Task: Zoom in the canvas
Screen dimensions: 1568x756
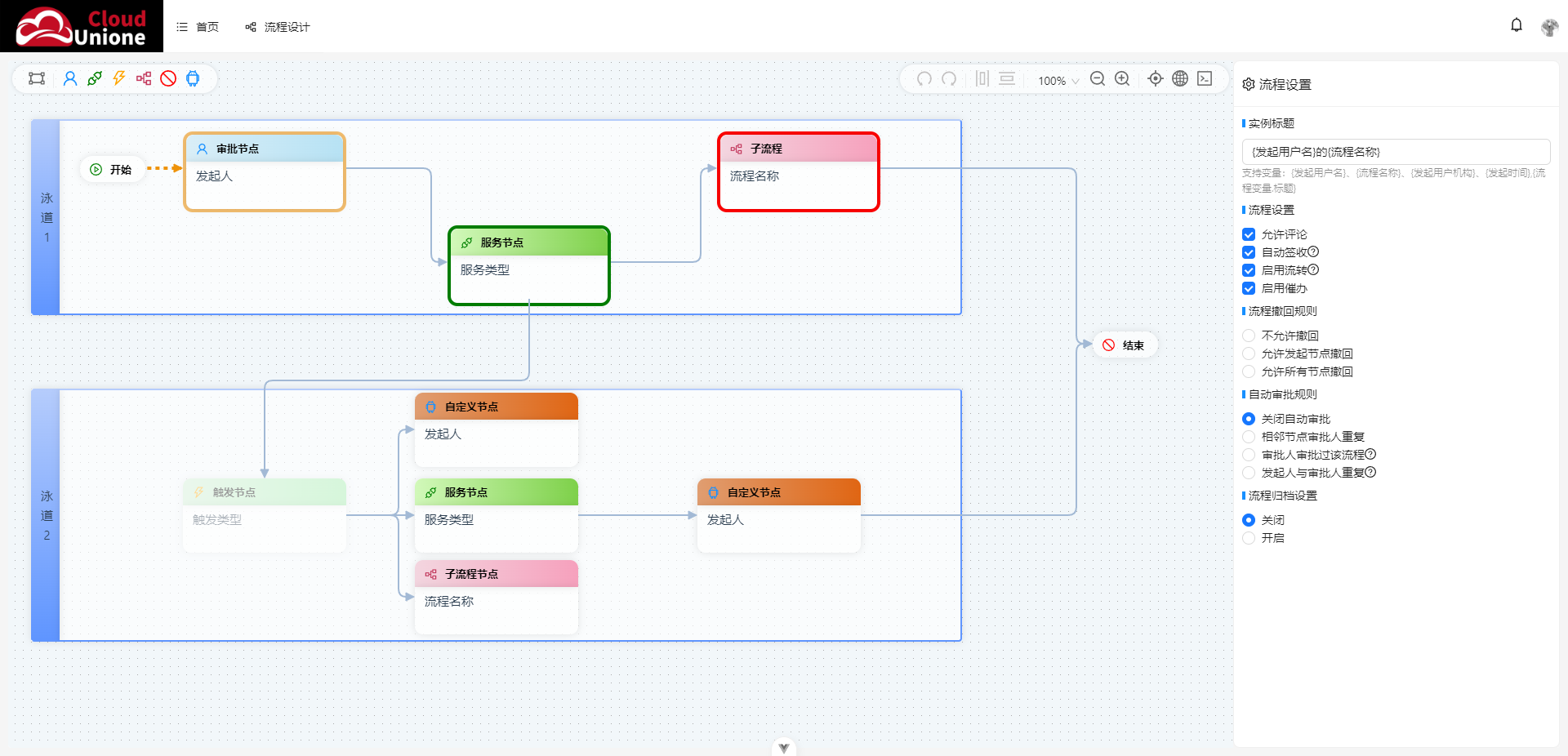Action: pos(1122,78)
